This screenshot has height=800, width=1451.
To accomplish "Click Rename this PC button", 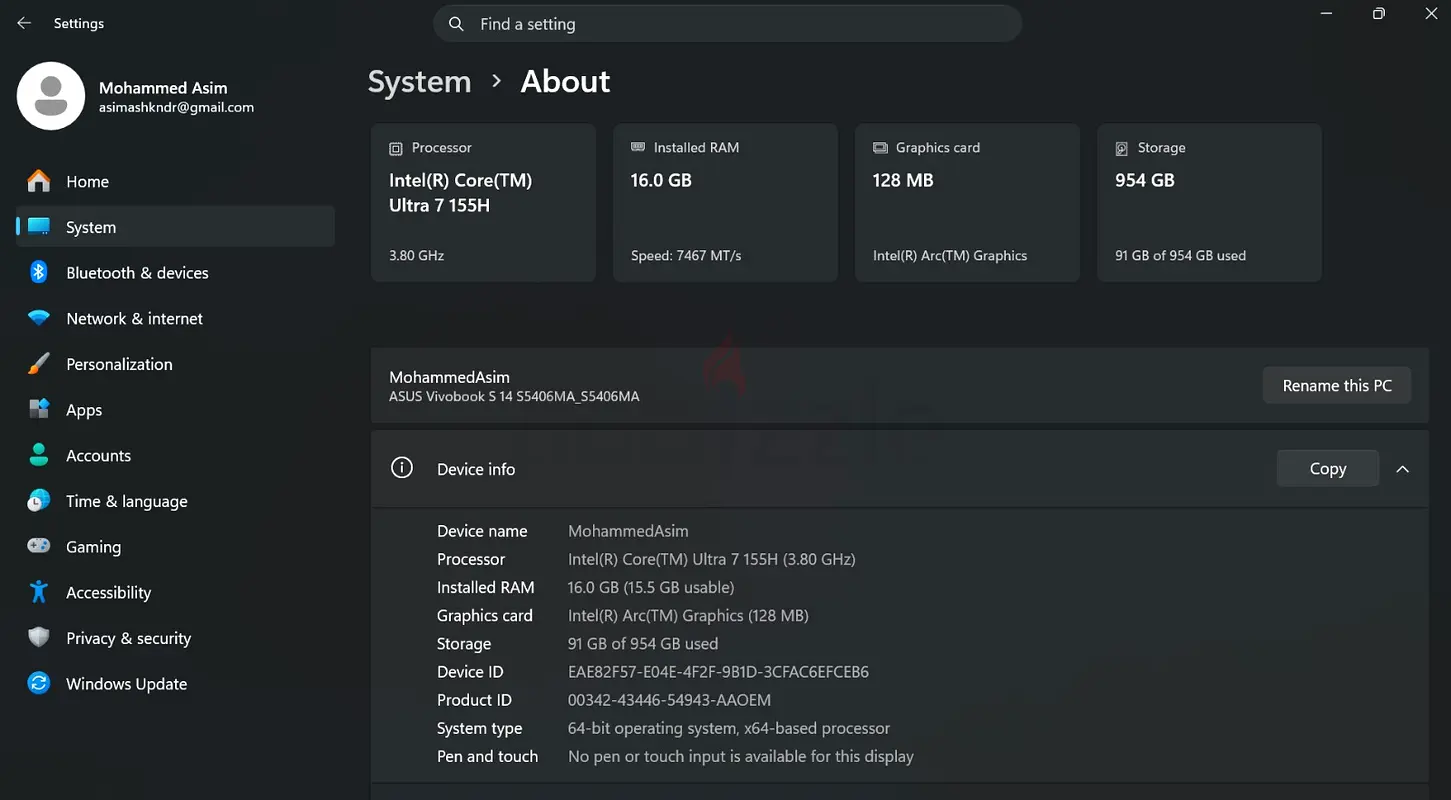I will click(1337, 385).
